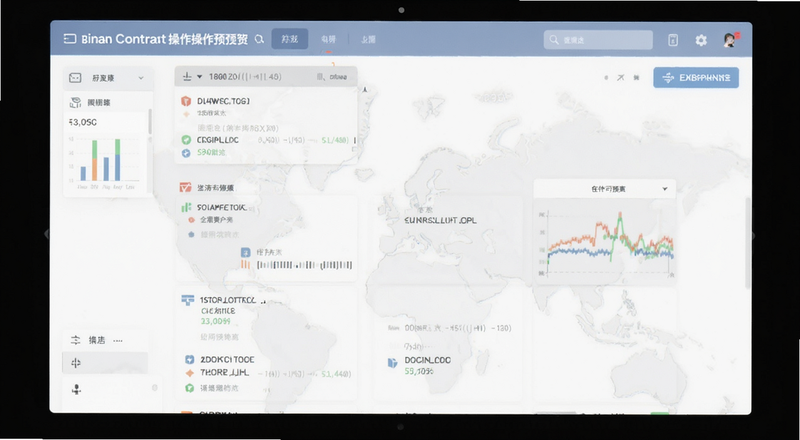Expand the left sidebar top dropdown chevron

click(x=141, y=78)
